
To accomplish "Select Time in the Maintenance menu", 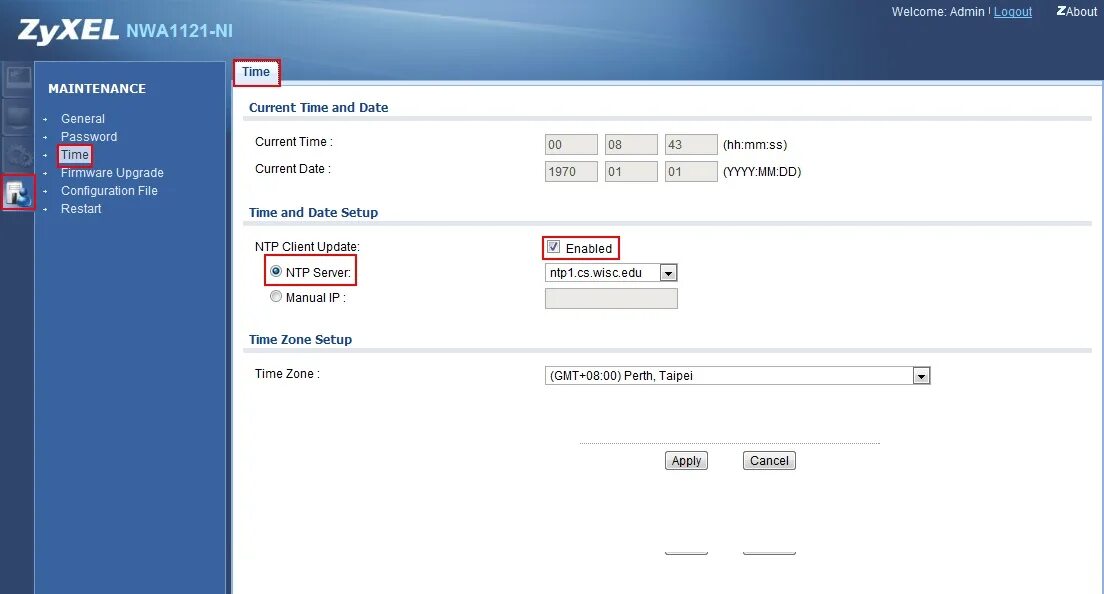I will (75, 155).
